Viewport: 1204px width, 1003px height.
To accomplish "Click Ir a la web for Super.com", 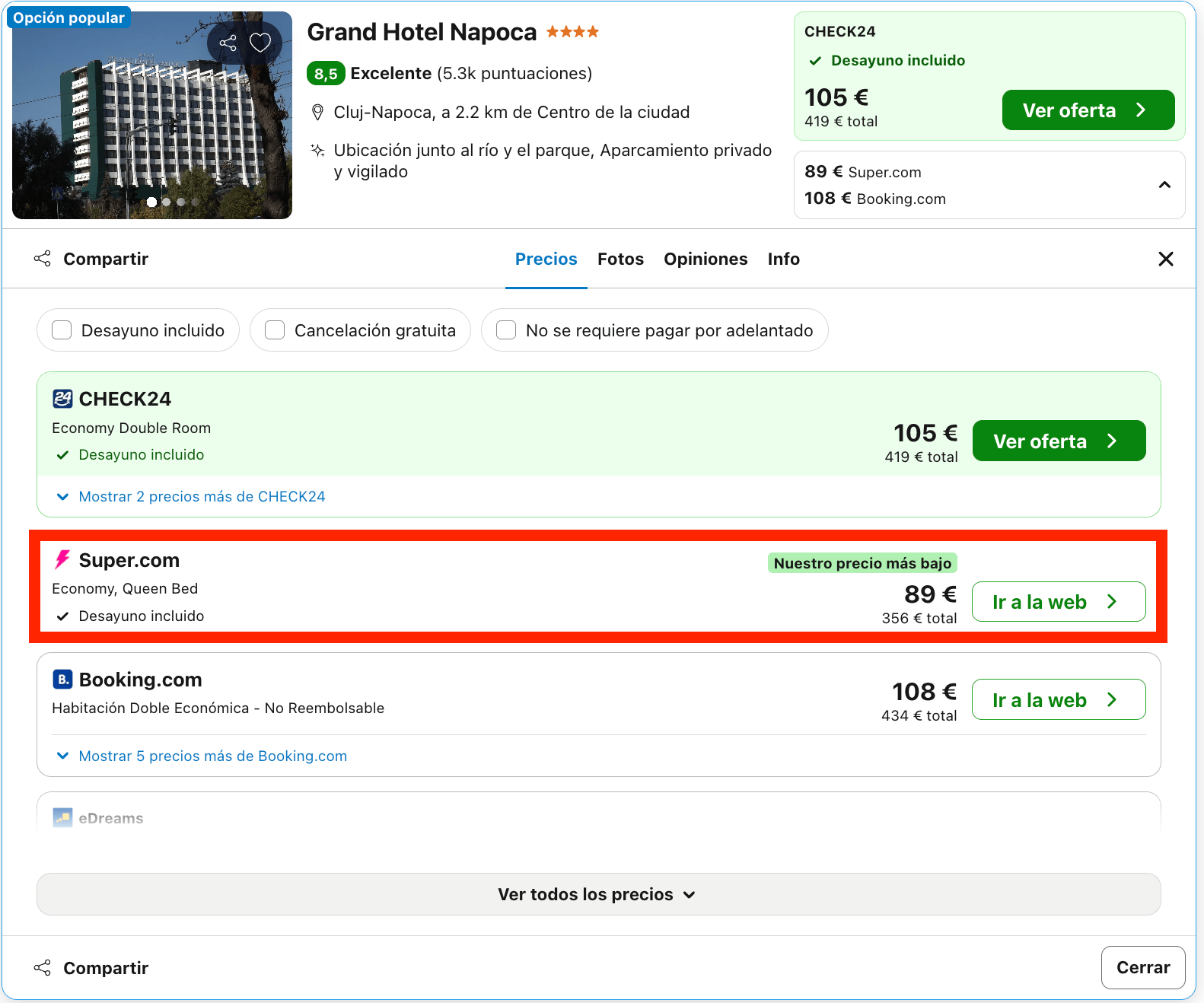I will click(x=1059, y=602).
